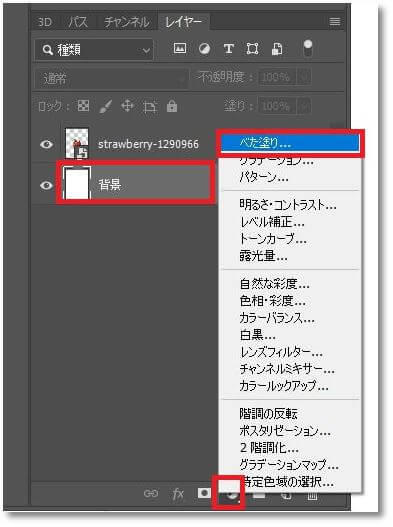This screenshot has width=393, height=527.
Task: Hide the 背景 layer with its eye
Action: (x=46, y=185)
